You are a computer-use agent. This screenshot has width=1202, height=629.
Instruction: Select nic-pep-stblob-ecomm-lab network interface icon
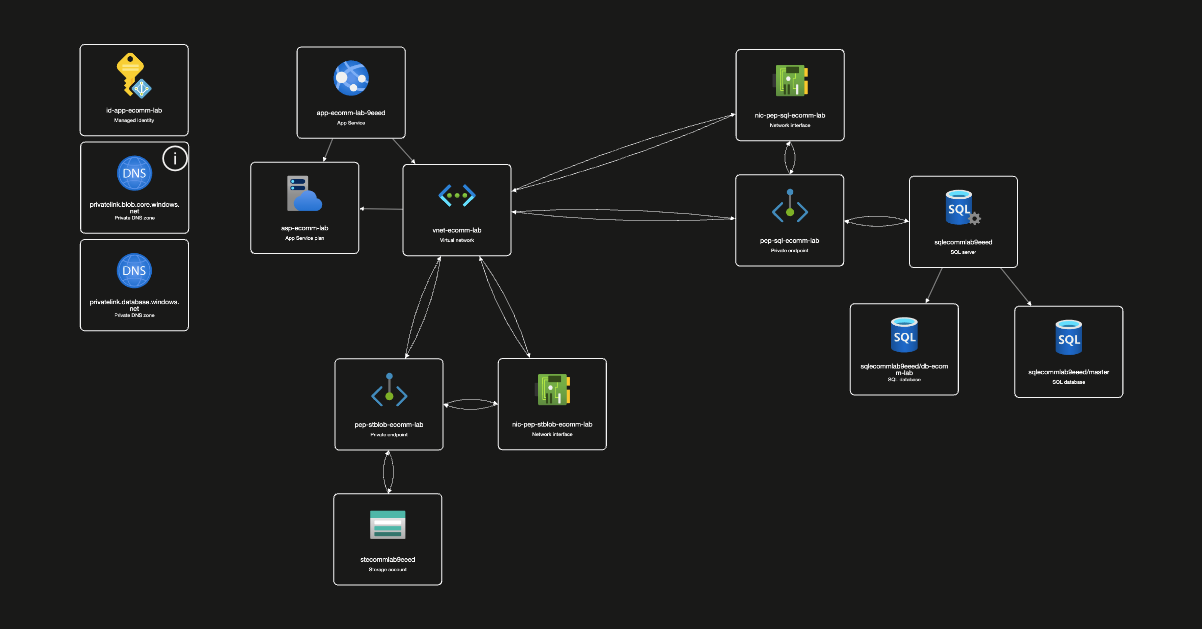pos(552,391)
